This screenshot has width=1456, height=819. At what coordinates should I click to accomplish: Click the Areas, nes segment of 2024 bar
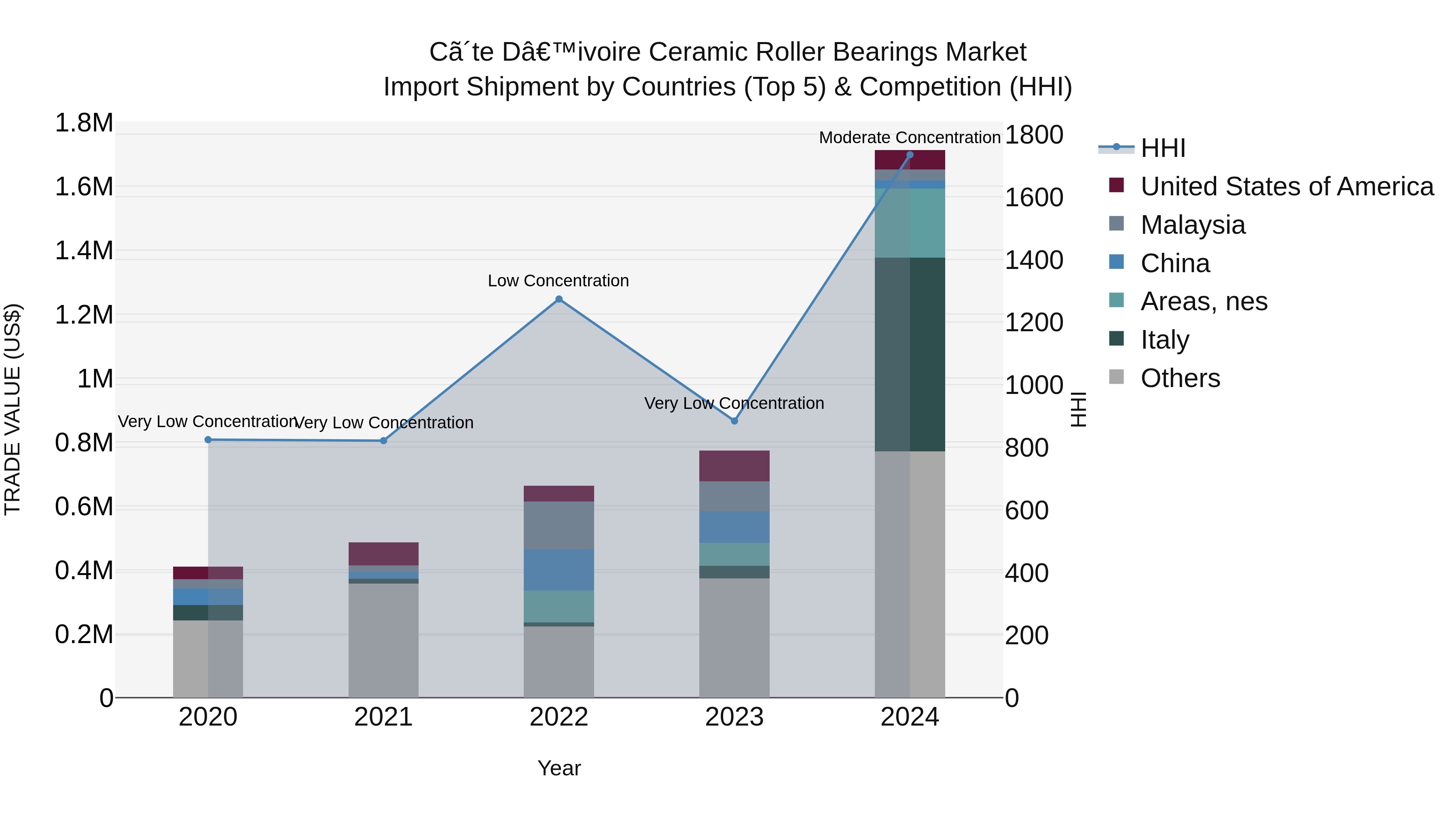point(910,223)
